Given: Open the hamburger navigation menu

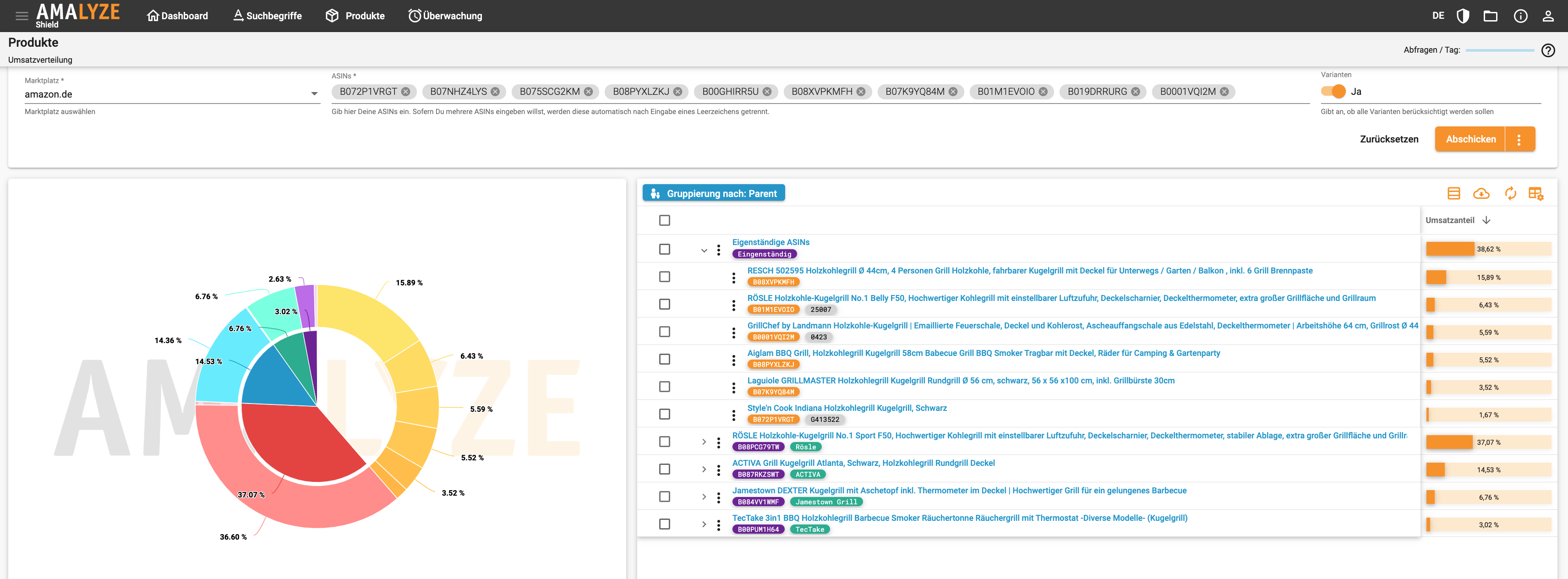Looking at the screenshot, I should (22, 16).
